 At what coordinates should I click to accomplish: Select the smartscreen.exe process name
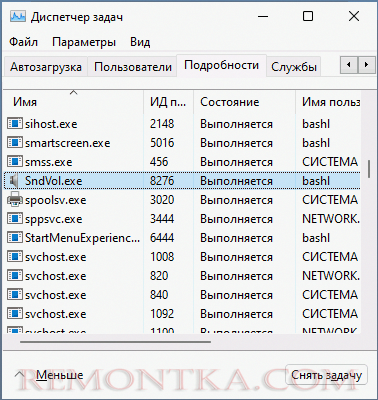[x=68, y=143]
